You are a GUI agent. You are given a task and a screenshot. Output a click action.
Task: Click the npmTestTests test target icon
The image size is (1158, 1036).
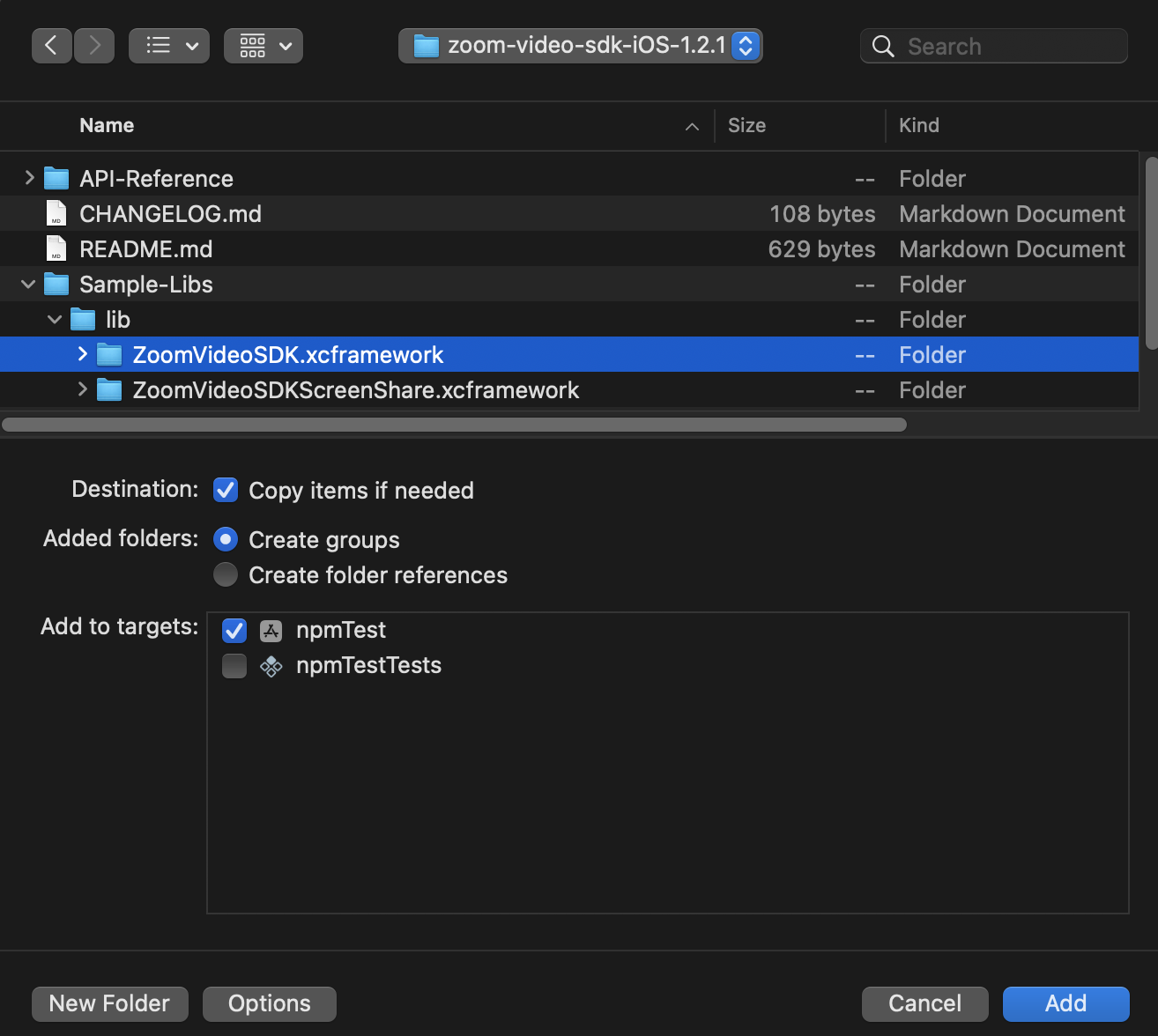point(271,666)
